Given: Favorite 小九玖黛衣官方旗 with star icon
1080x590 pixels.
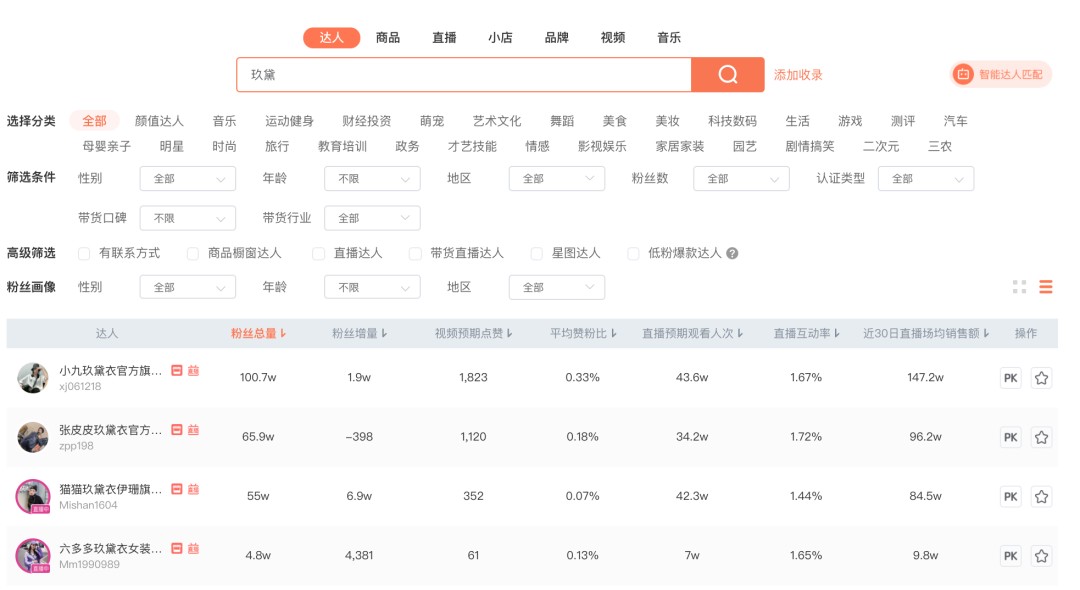Looking at the screenshot, I should tap(1041, 378).
